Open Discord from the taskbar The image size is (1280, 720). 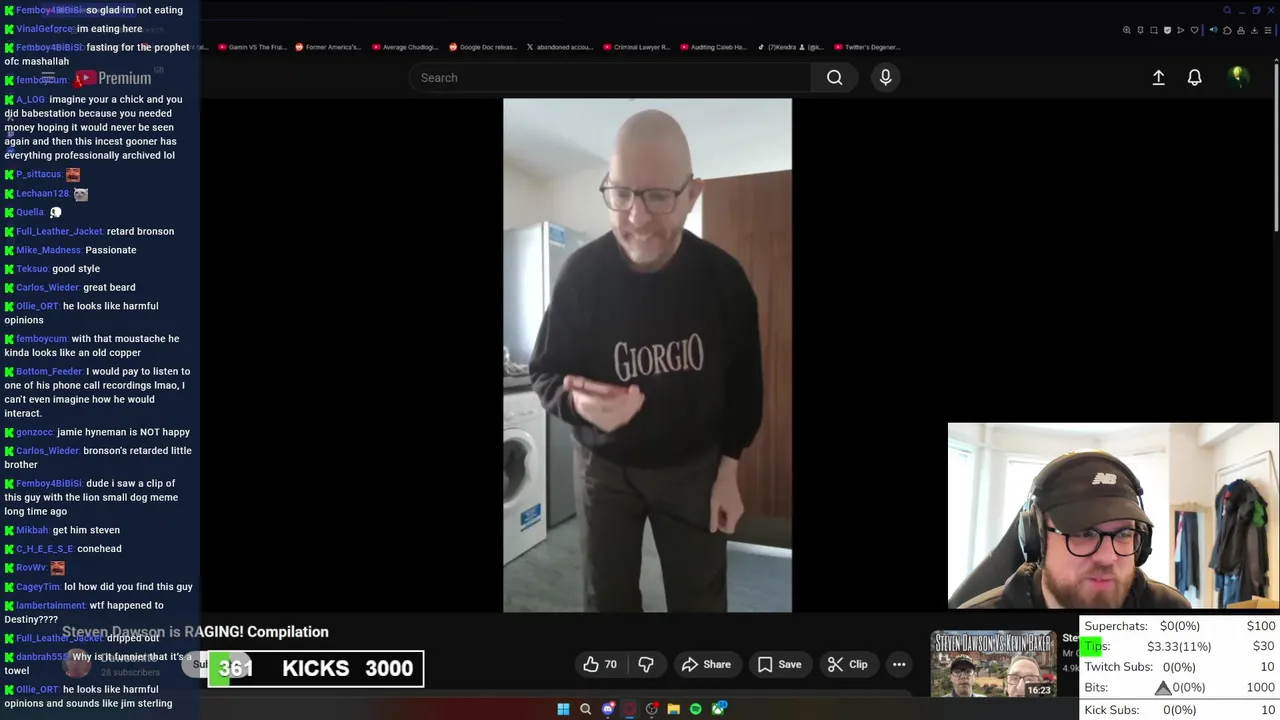tap(607, 709)
